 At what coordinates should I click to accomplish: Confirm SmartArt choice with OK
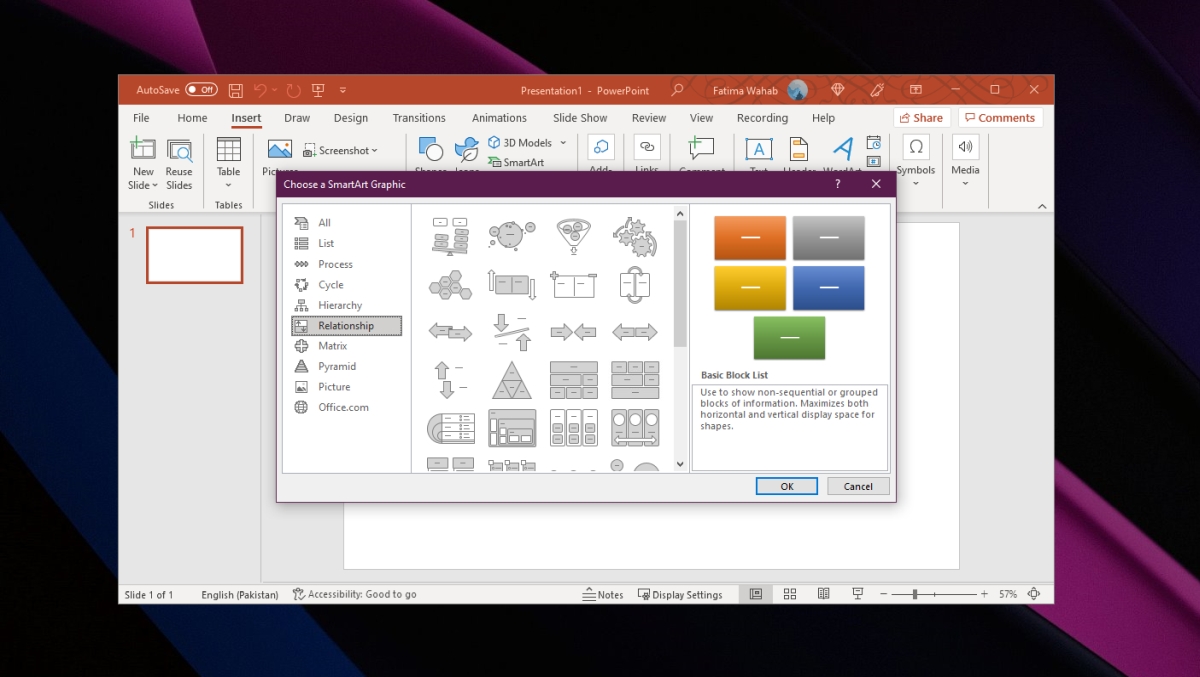pyautogui.click(x=787, y=486)
